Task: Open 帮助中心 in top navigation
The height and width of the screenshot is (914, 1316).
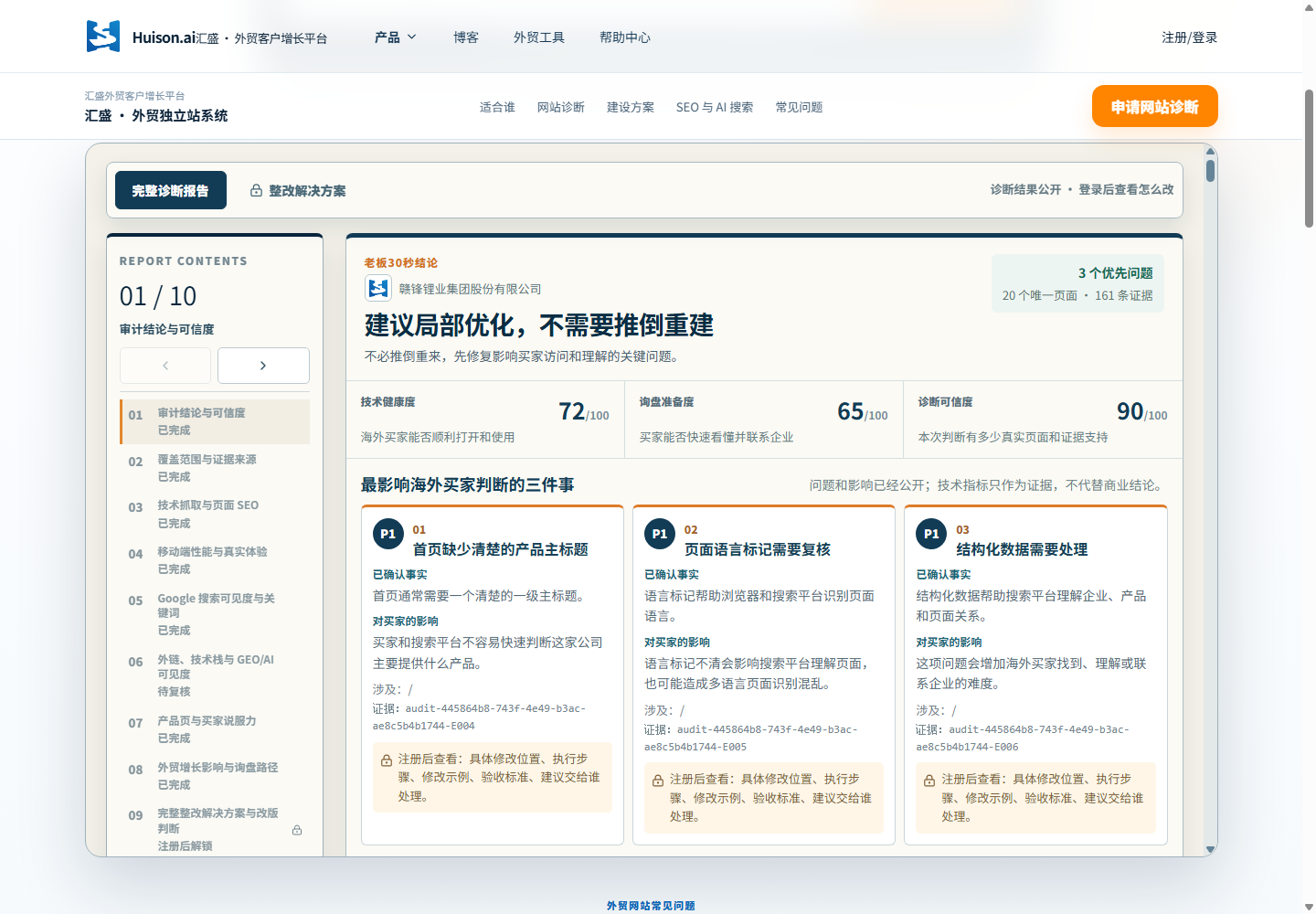Action: coord(625,37)
